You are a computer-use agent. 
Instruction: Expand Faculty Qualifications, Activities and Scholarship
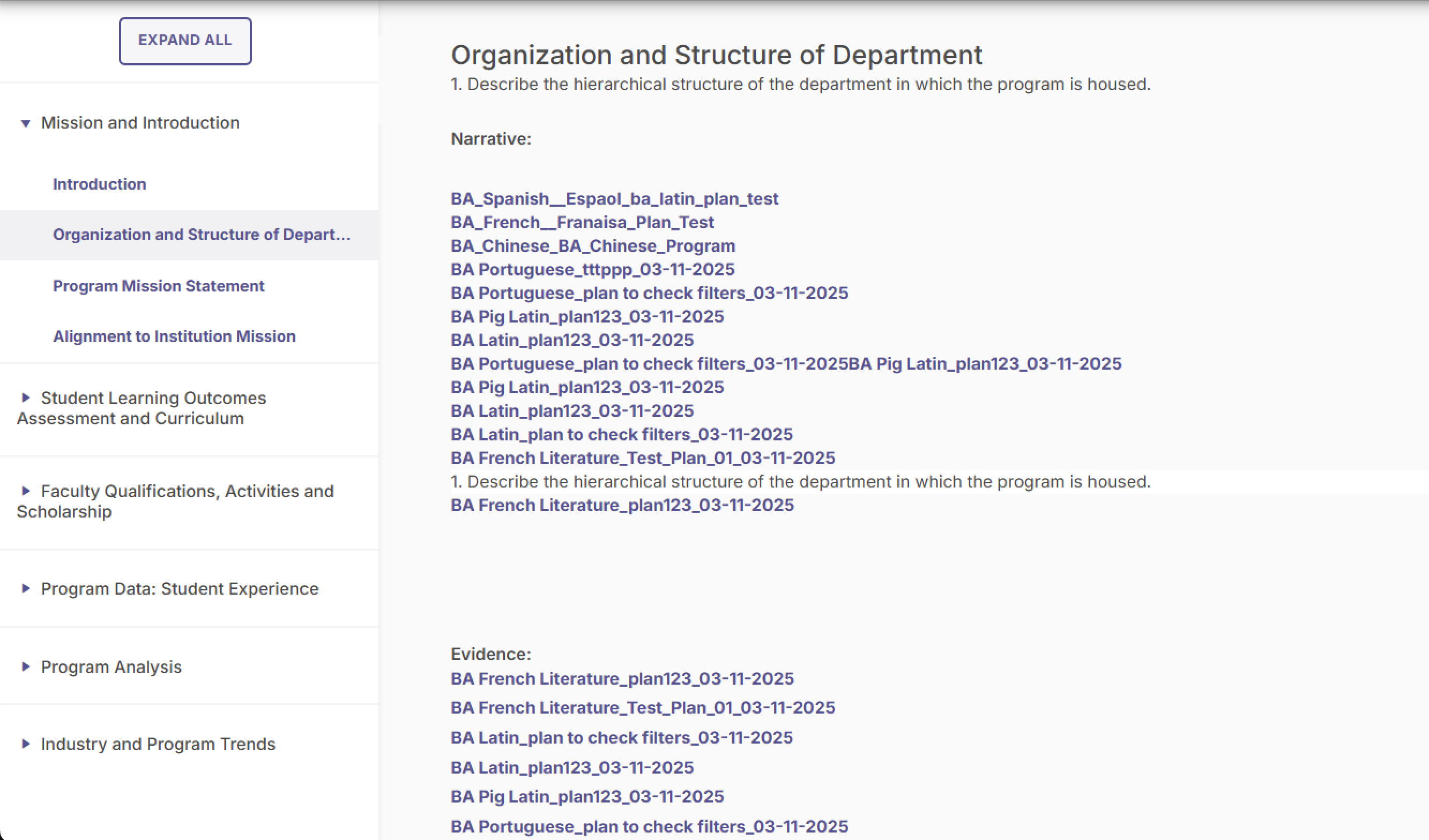click(26, 491)
